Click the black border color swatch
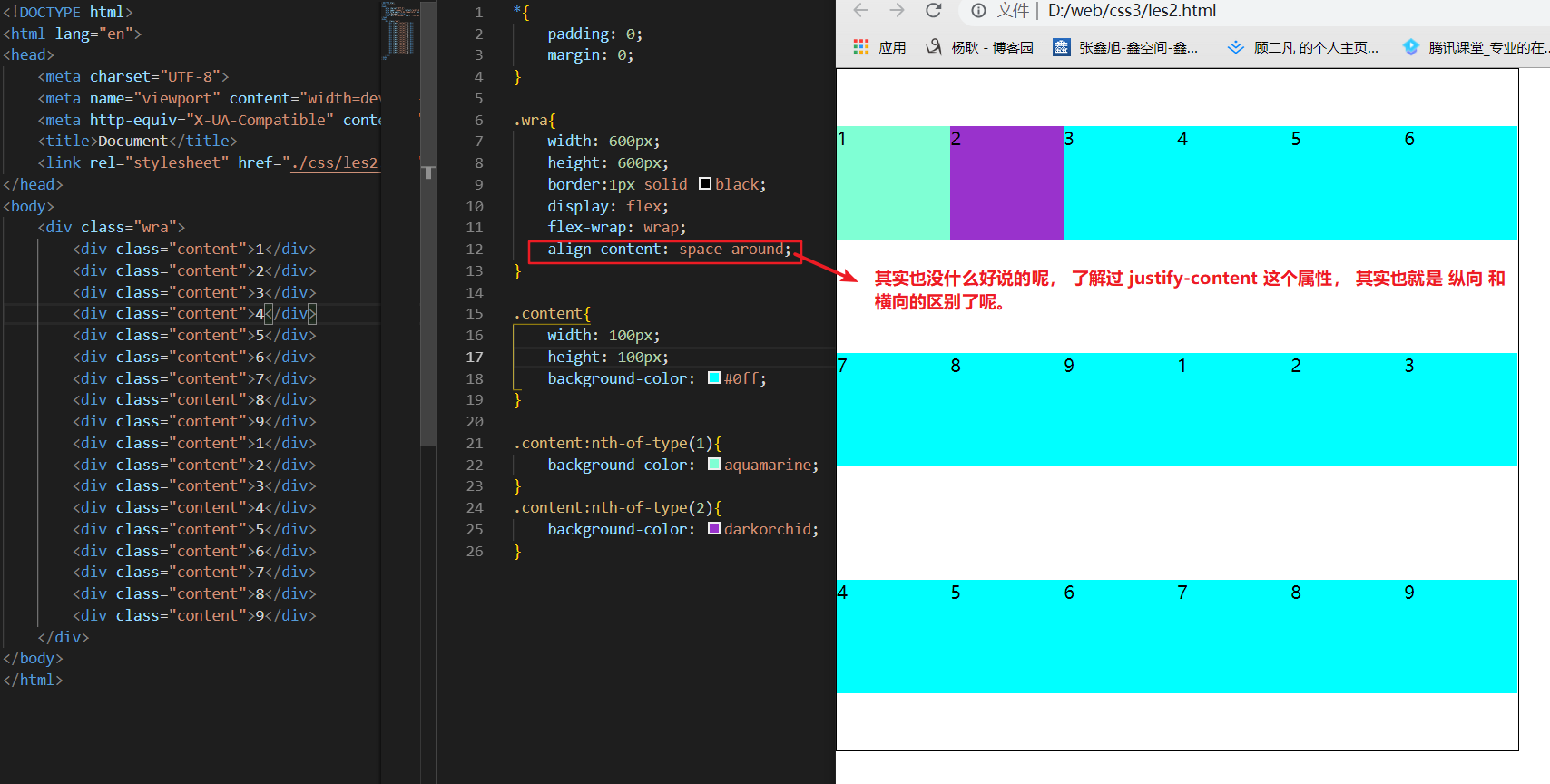Image resolution: width=1550 pixels, height=784 pixels. click(705, 184)
